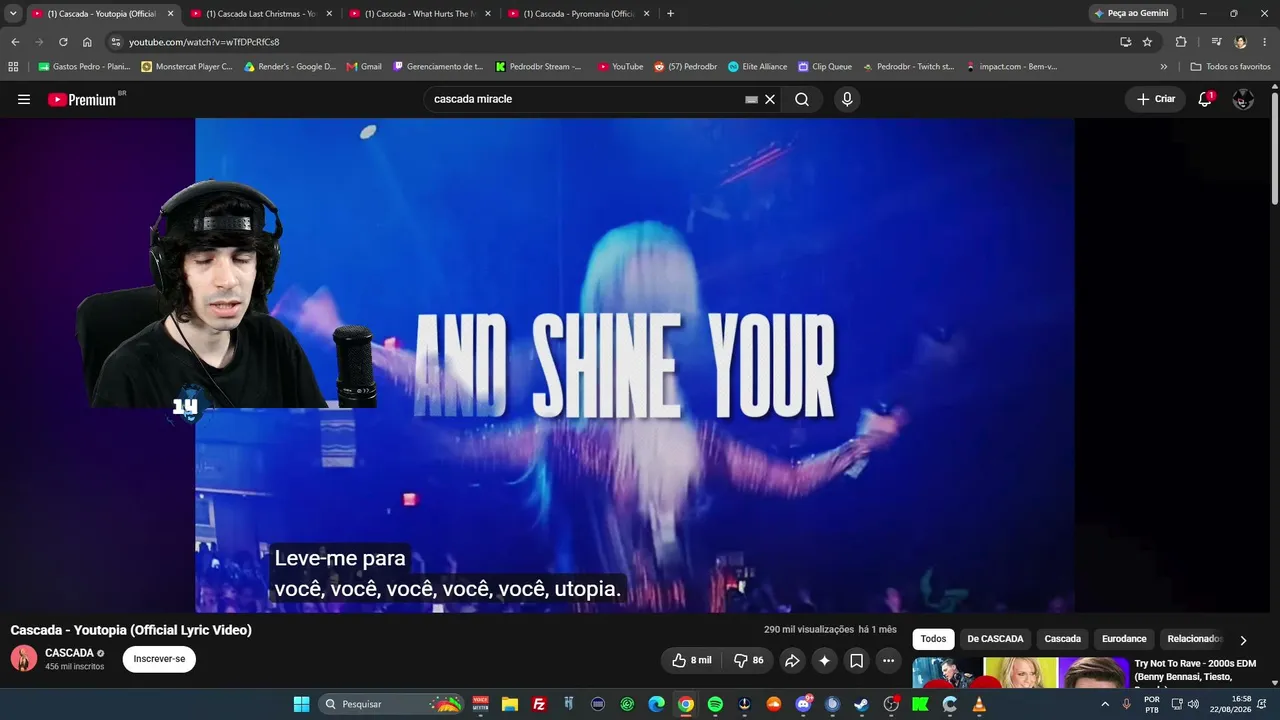Open a new browser tab

(x=670, y=14)
